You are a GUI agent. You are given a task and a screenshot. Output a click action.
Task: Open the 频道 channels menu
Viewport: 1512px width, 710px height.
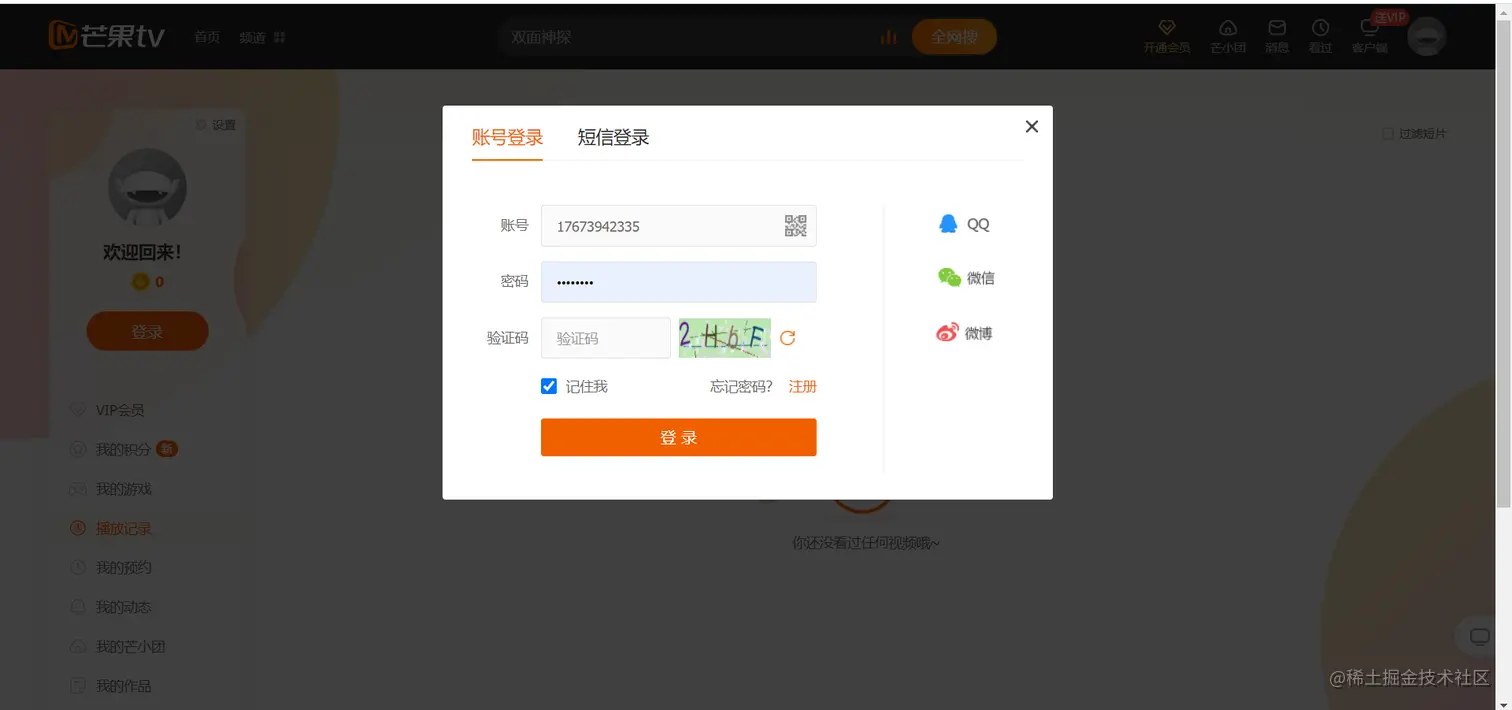(262, 37)
